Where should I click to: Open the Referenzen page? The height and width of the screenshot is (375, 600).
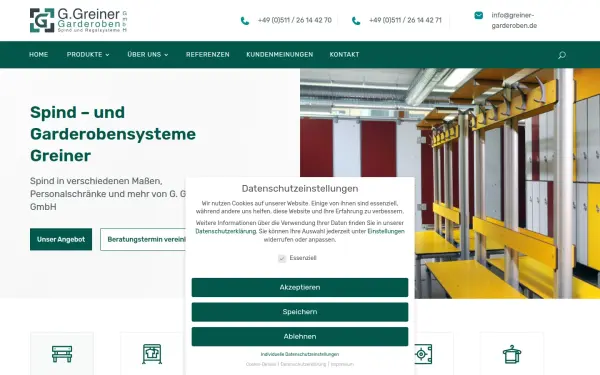(208, 54)
